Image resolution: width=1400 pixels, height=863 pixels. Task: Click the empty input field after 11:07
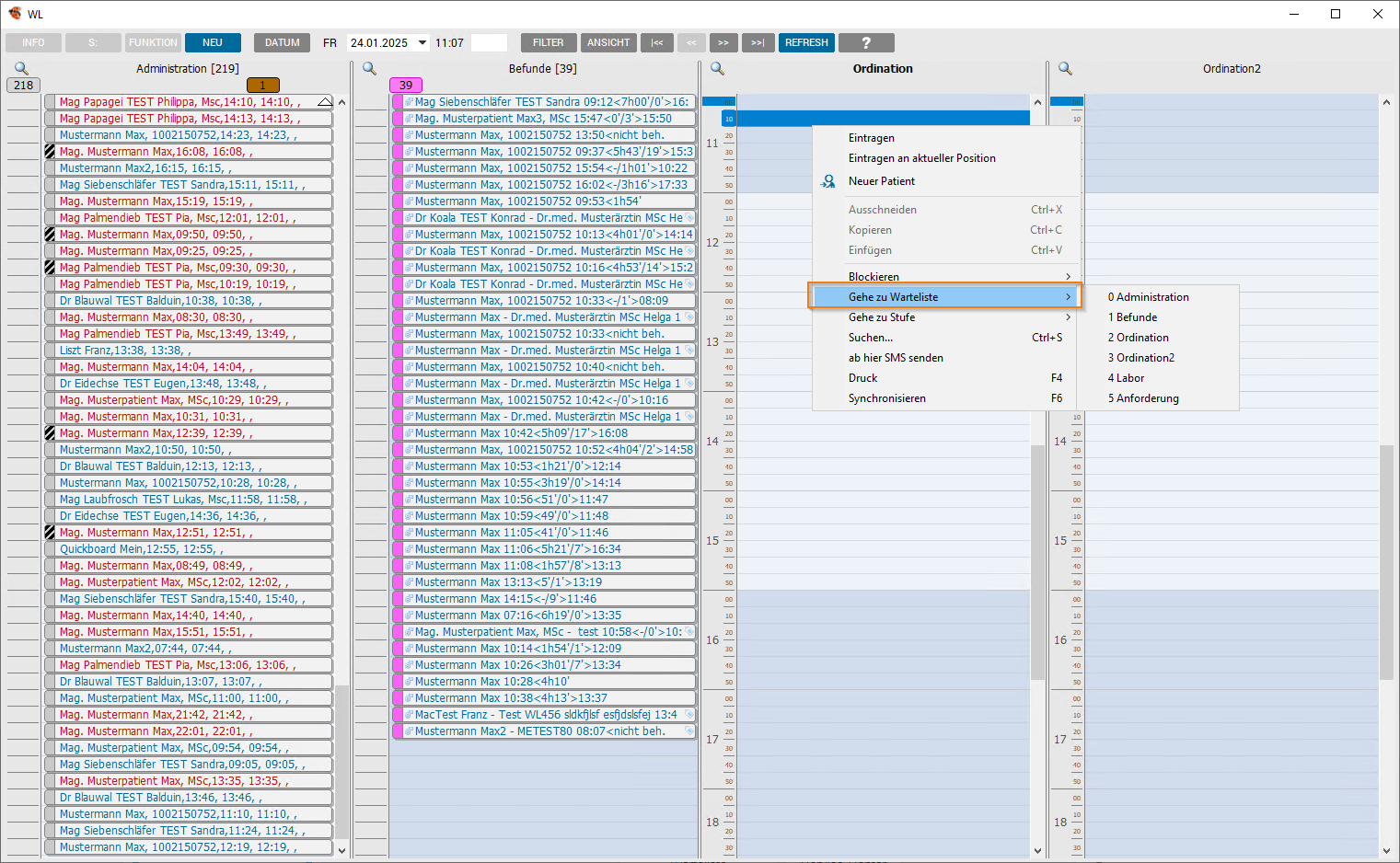coord(489,42)
